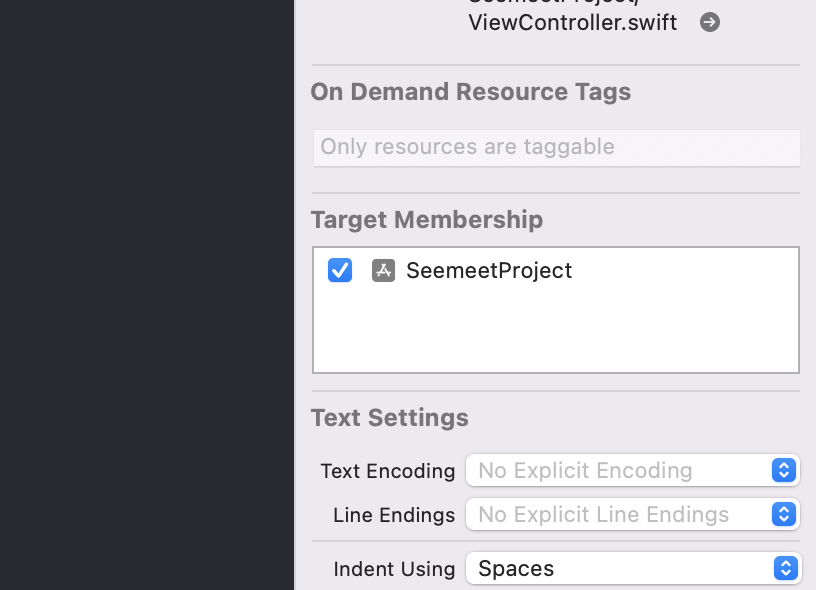Click the Target Membership section header
This screenshot has width=816, height=590.
tap(427, 220)
